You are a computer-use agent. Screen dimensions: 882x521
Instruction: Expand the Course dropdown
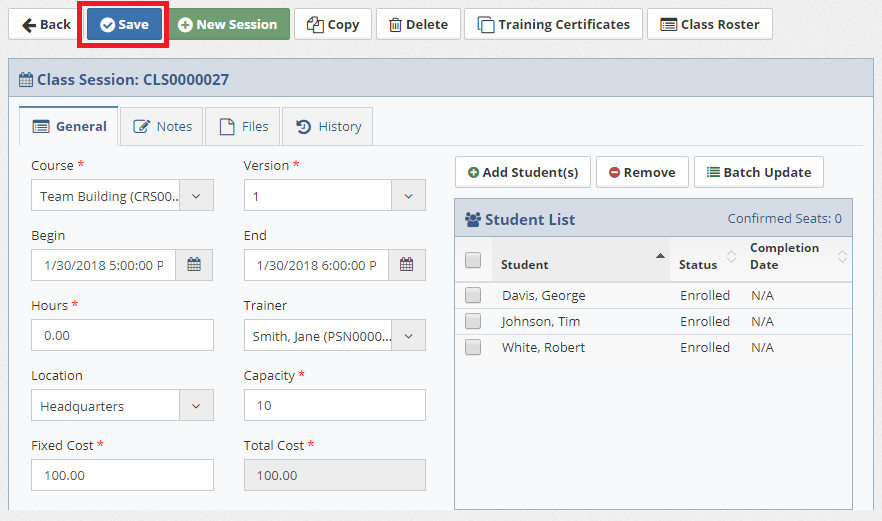(x=196, y=196)
